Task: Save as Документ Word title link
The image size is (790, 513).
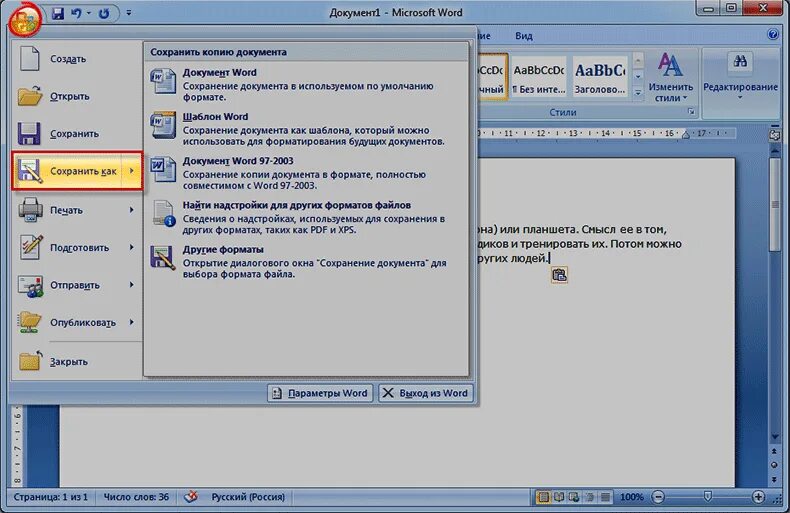Action: click(219, 73)
